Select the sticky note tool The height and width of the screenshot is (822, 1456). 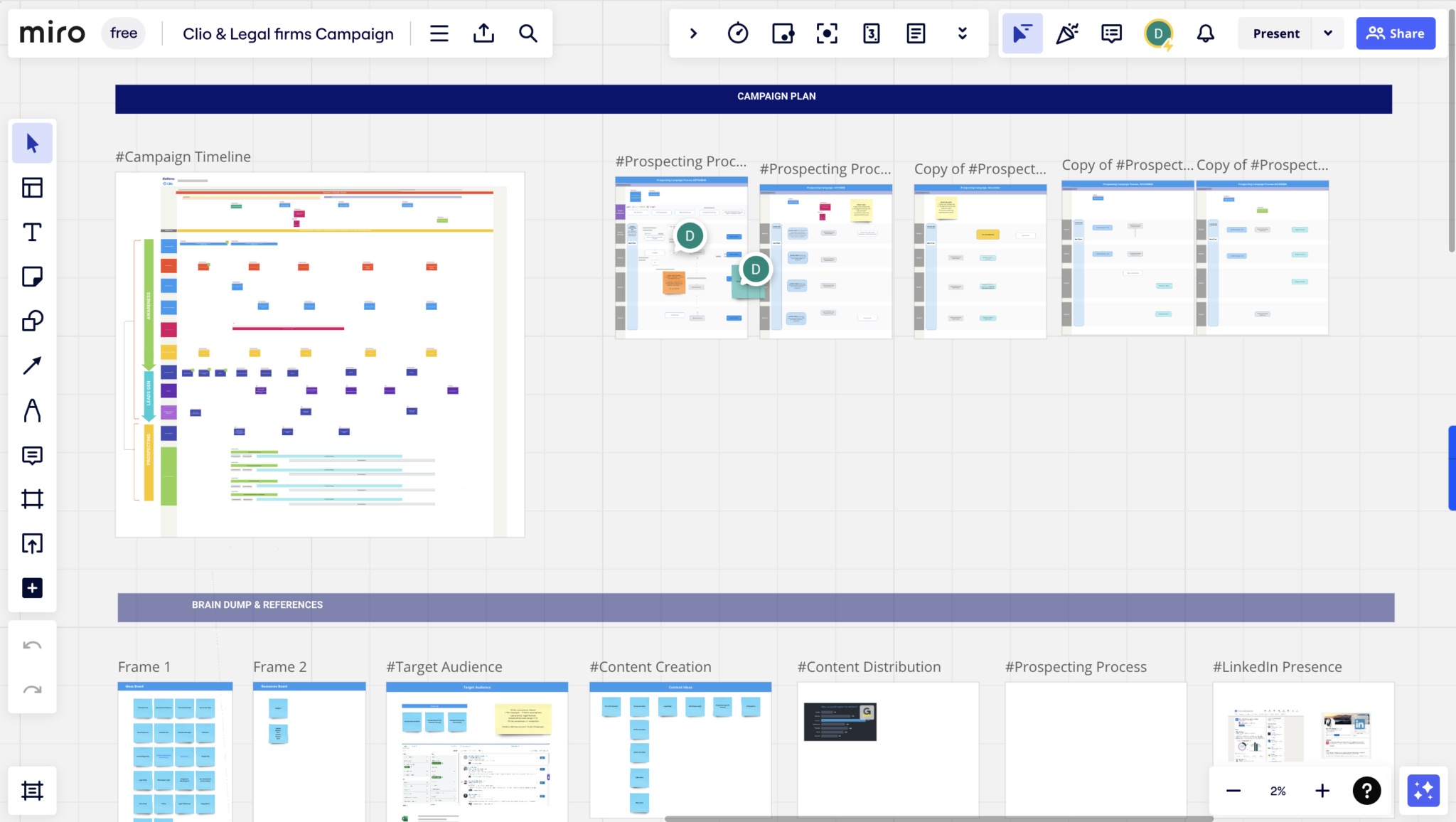pos(32,277)
